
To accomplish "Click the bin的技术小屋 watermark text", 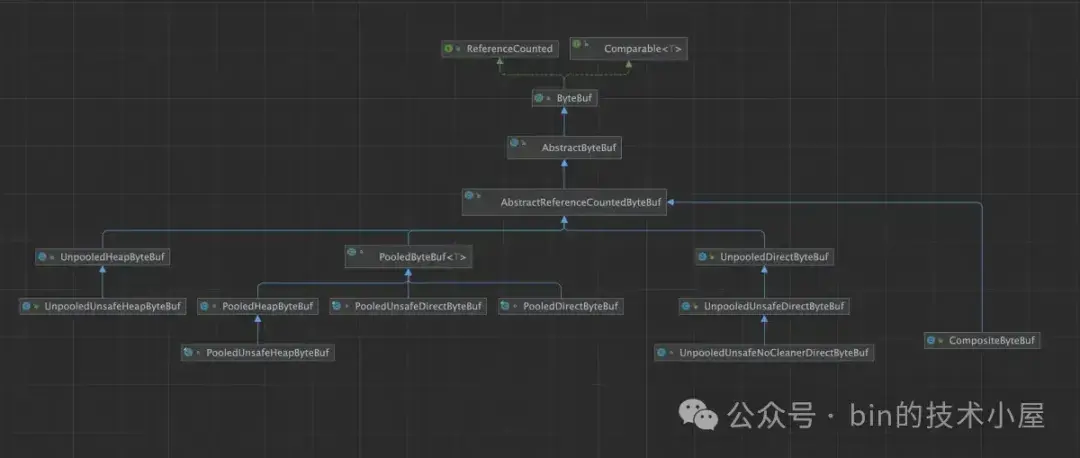I will tap(948, 415).
